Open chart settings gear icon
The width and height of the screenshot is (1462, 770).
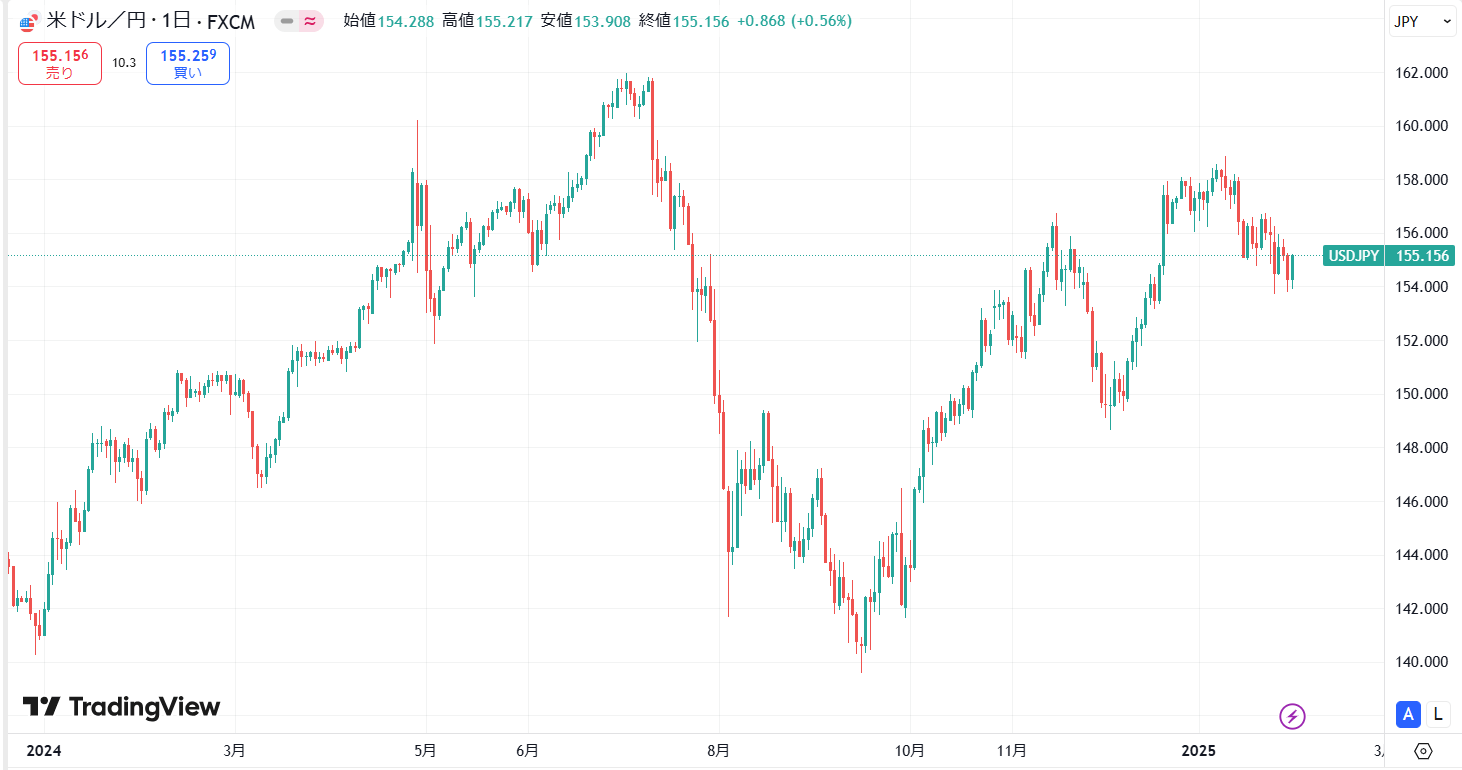[x=1424, y=751]
